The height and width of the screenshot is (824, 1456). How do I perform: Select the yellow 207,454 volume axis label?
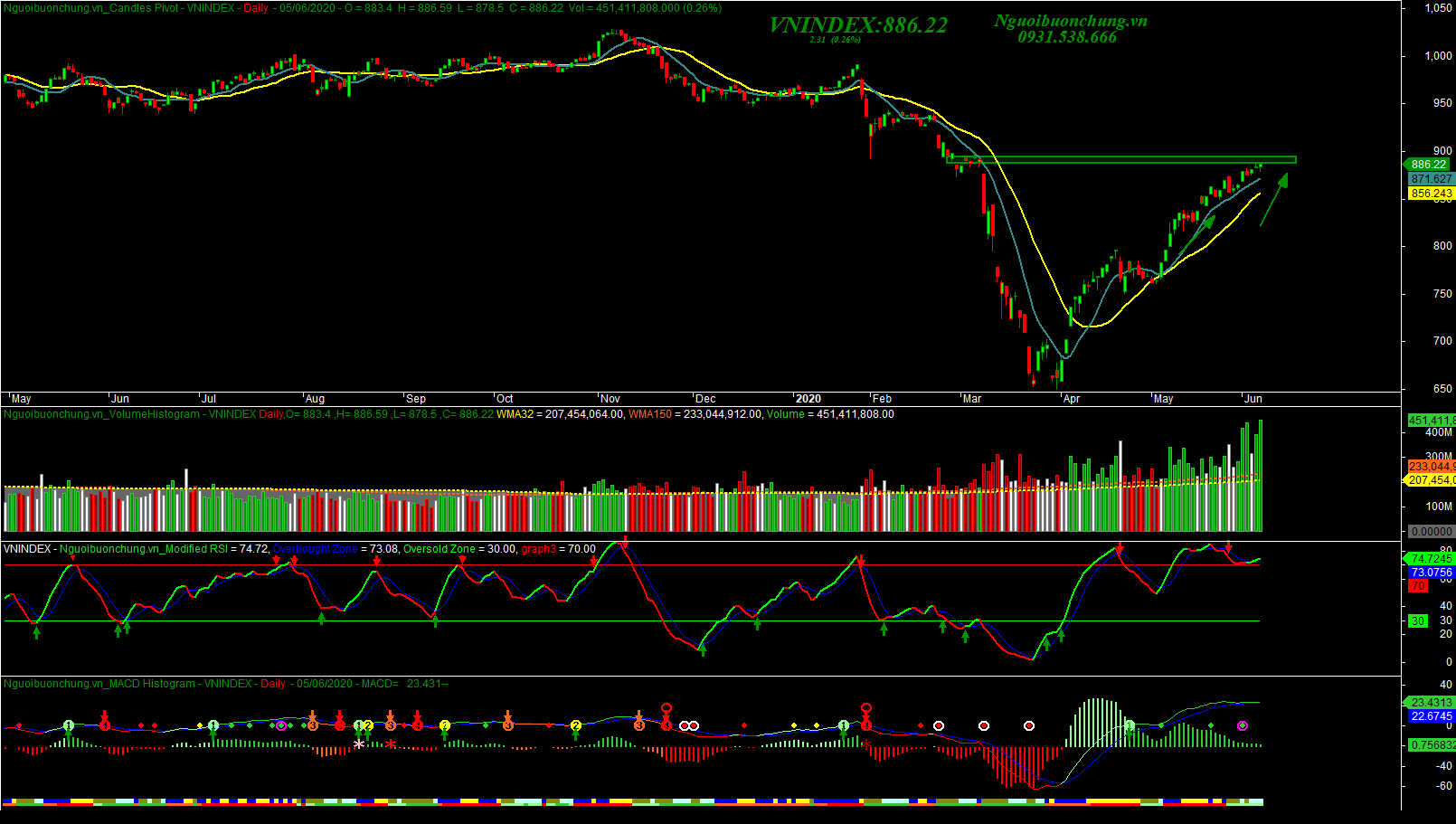pyautogui.click(x=1431, y=480)
